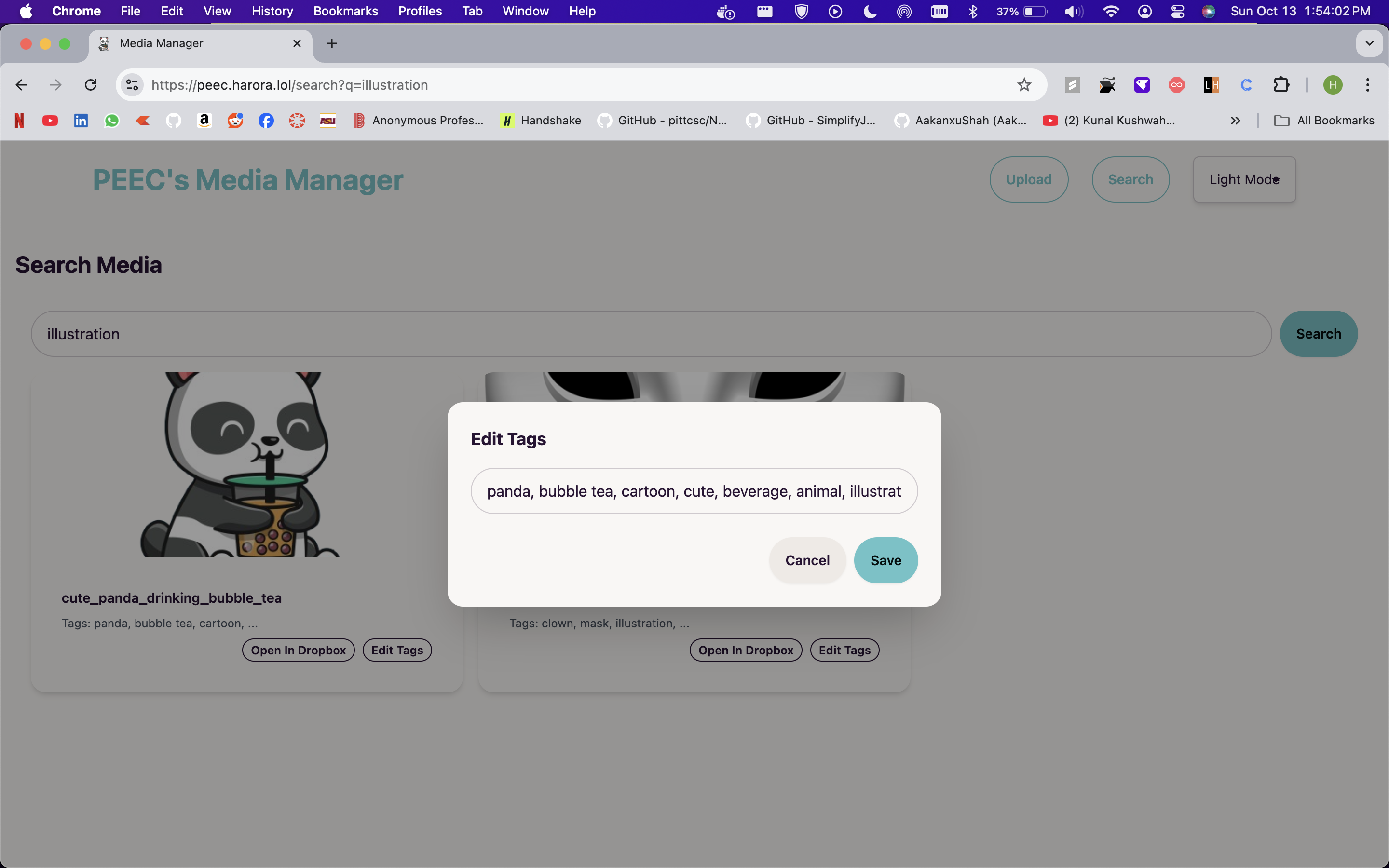Open macOS Control Center toggle icon
The width and height of the screenshot is (1389, 868).
(1178, 12)
